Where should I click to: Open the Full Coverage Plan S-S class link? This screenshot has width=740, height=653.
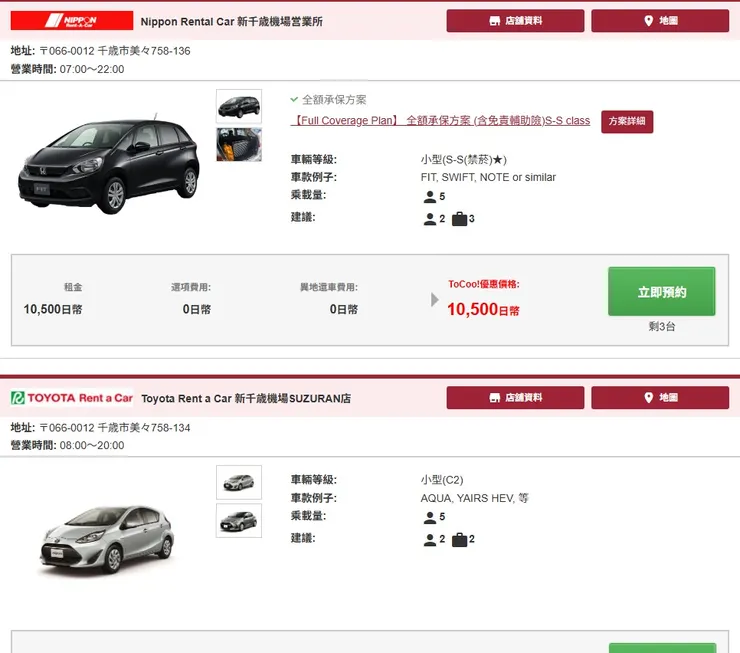point(440,121)
